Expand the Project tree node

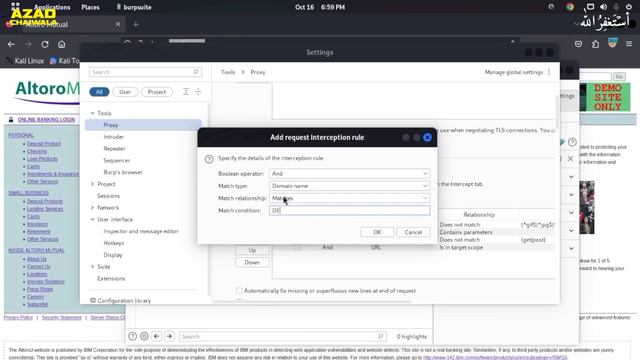point(92,184)
